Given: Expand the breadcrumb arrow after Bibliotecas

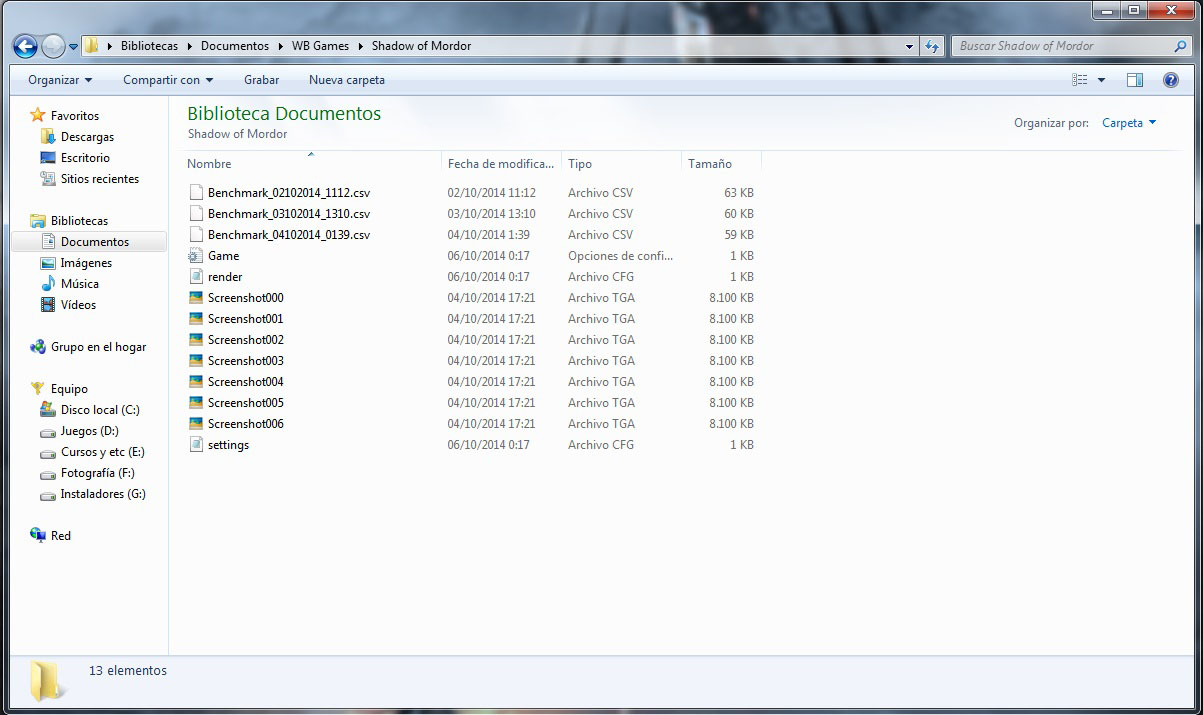Looking at the screenshot, I should tap(189, 46).
